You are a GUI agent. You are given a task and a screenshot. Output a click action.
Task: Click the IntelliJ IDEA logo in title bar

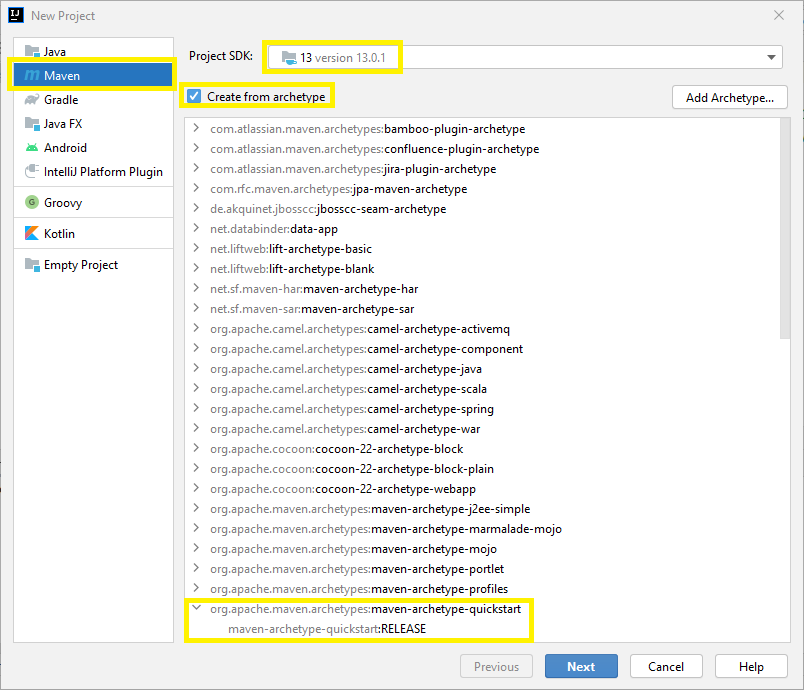(x=16, y=15)
